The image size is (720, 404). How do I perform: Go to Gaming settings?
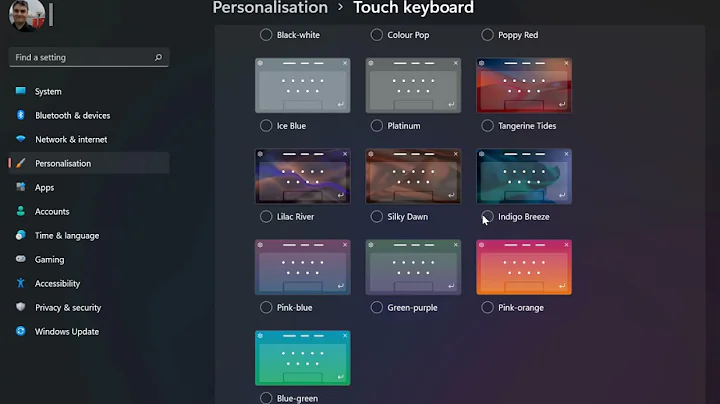coord(89,259)
